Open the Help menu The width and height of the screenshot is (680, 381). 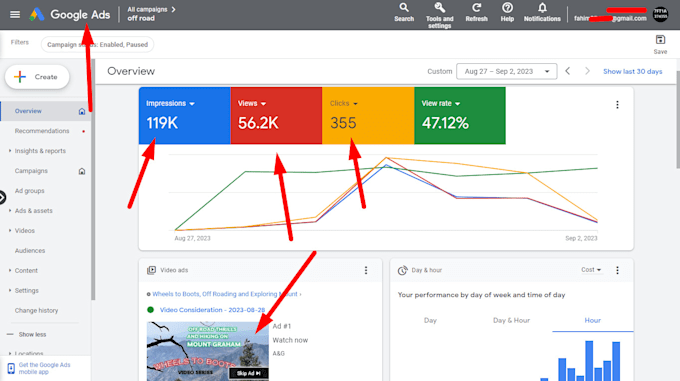(507, 13)
